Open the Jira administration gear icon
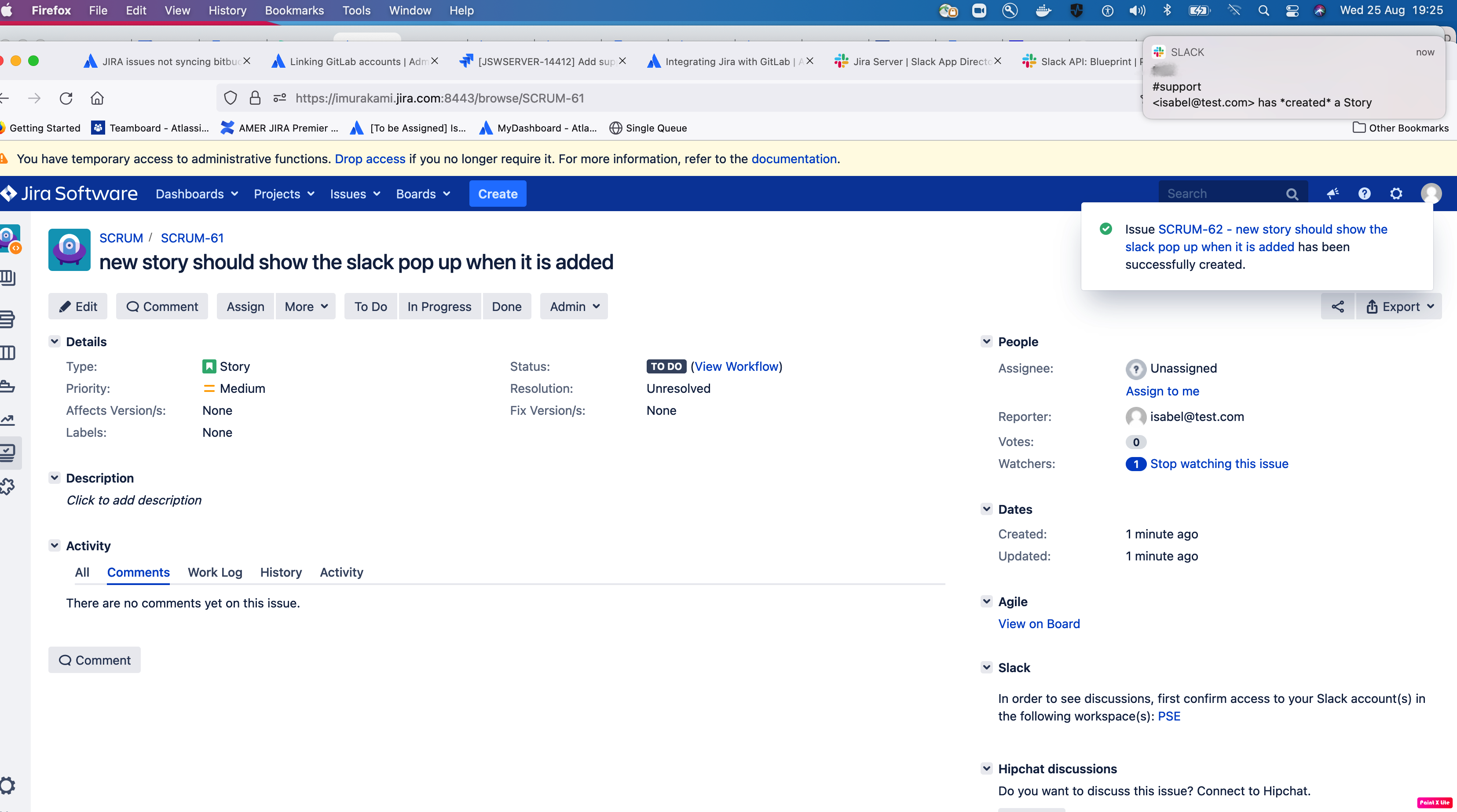1457x812 pixels. (x=1396, y=194)
